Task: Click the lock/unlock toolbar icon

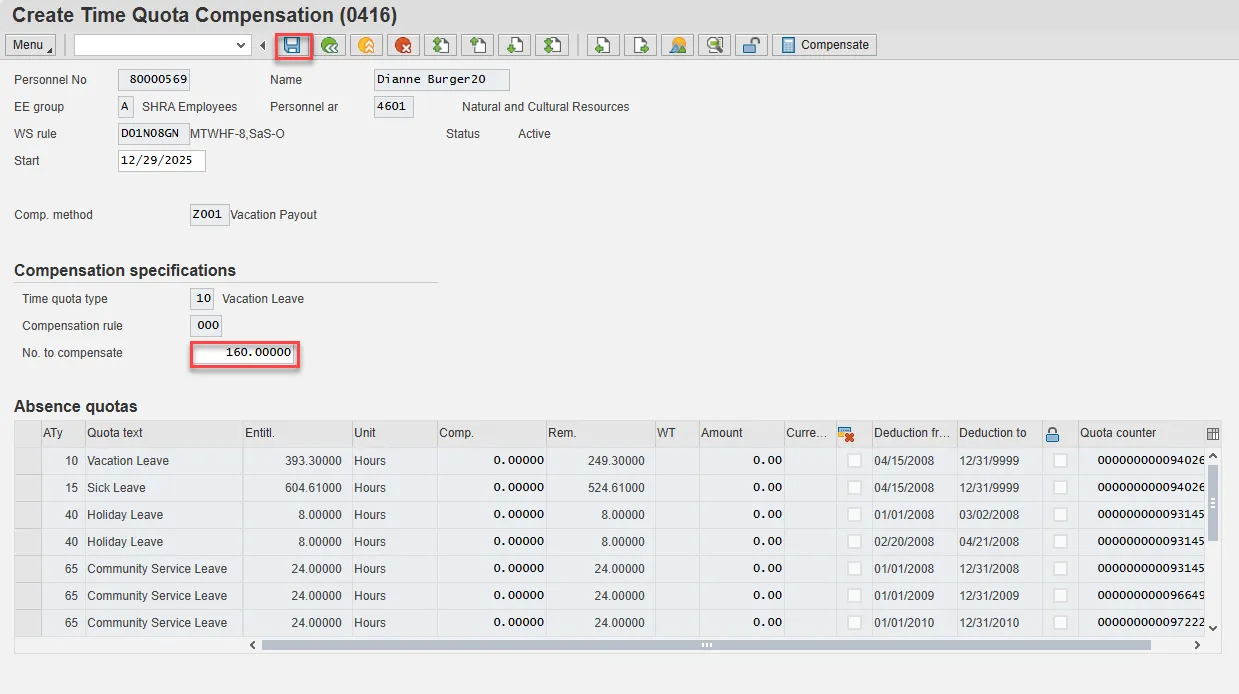Action: click(x=751, y=45)
